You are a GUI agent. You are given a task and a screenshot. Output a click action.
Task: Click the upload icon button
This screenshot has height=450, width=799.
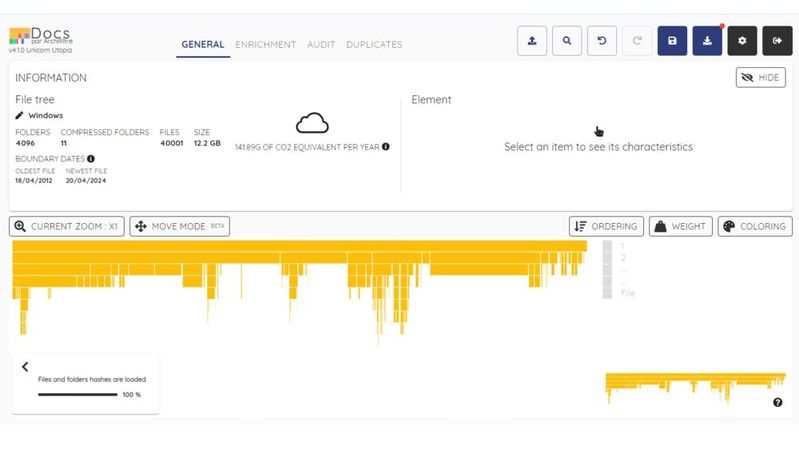click(x=532, y=41)
